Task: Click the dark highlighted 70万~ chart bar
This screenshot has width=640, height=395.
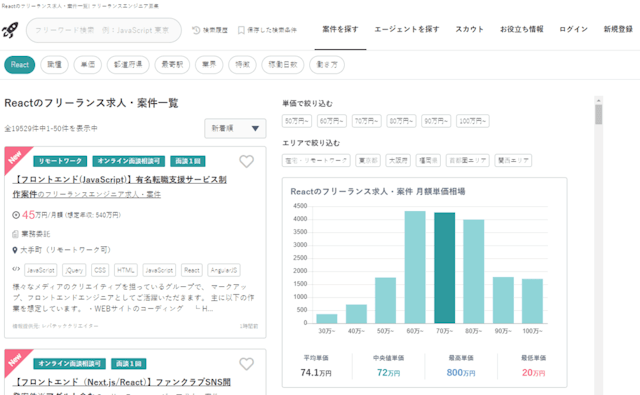Action: click(x=444, y=268)
